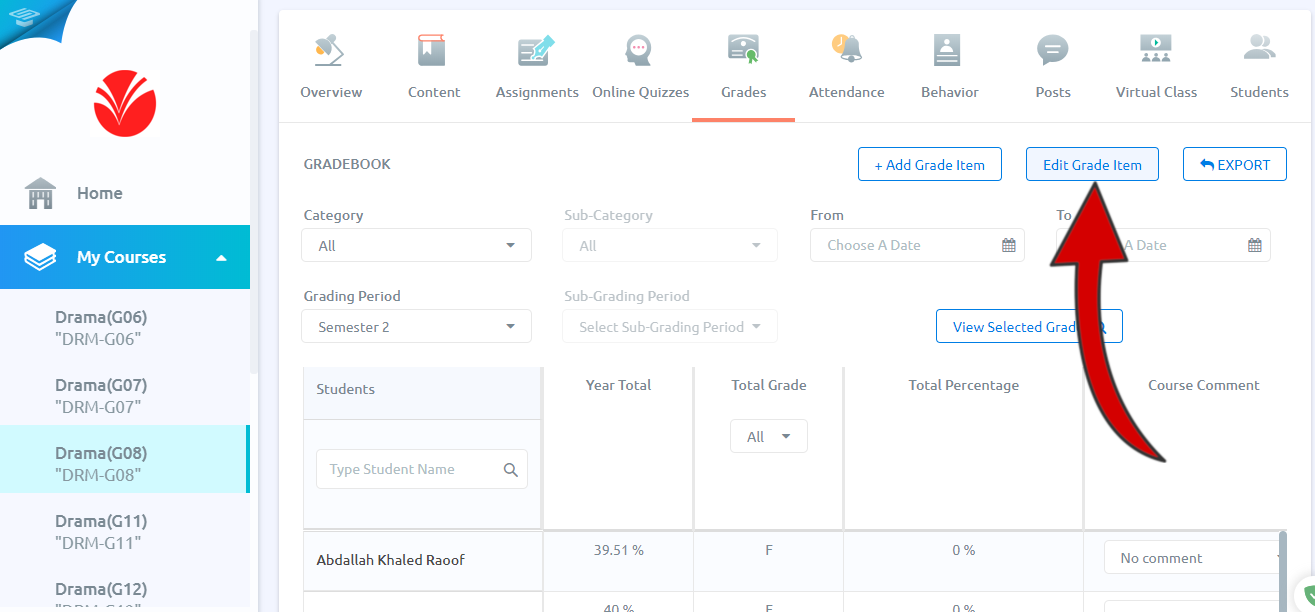1315x612 pixels.
Task: Open the Sub-Category dropdown
Action: point(670,245)
